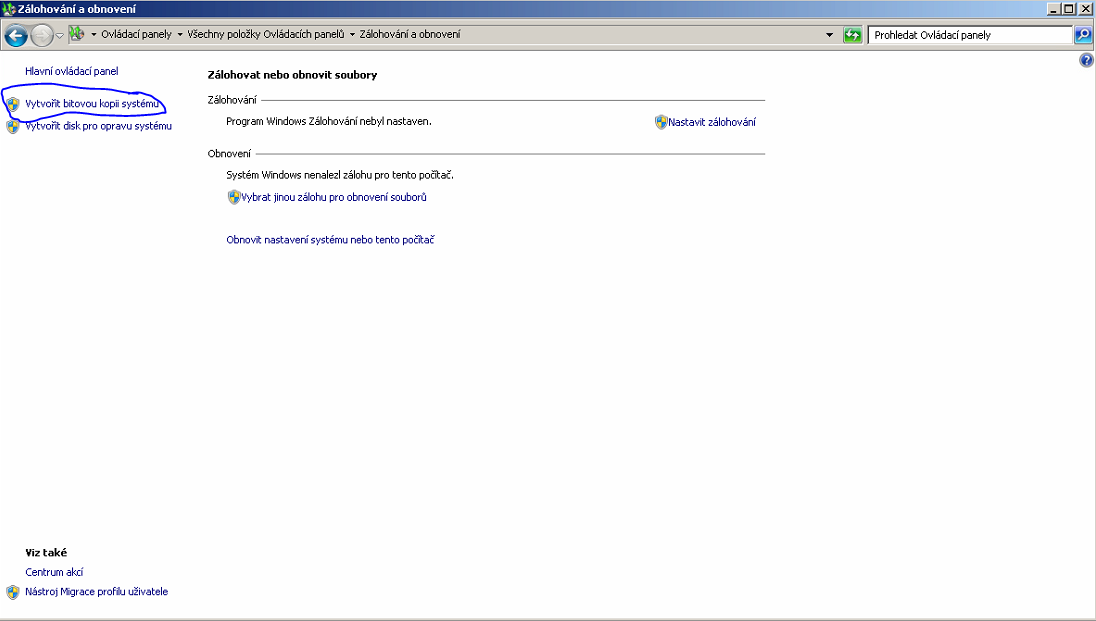The height and width of the screenshot is (621, 1096).
Task: Open the address bar history dropdown
Action: click(x=830, y=35)
